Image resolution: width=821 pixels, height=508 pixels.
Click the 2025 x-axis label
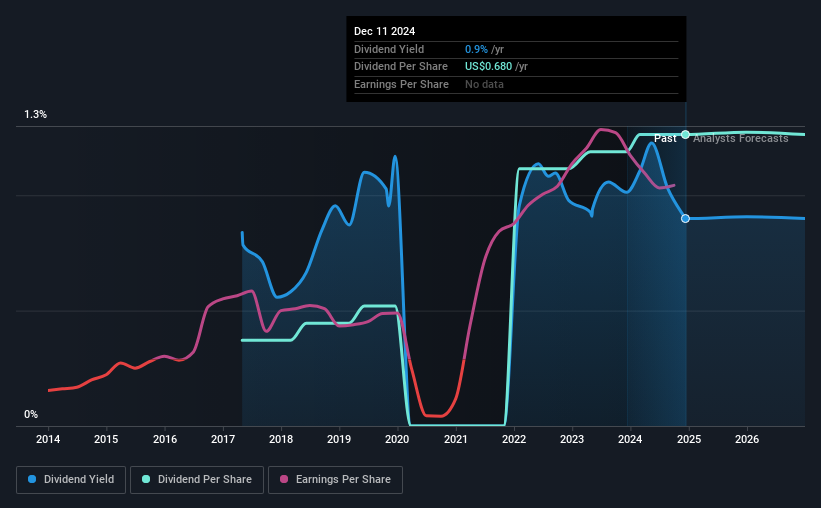689,439
